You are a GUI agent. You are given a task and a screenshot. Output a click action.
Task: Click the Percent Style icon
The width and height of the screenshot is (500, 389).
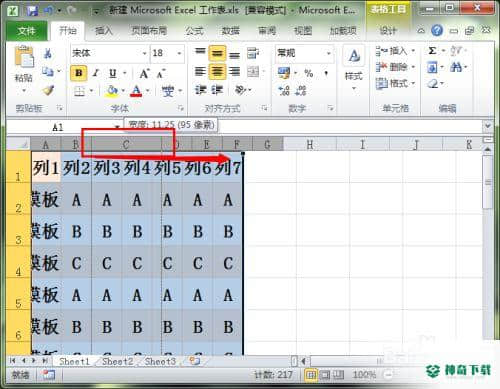(x=309, y=73)
